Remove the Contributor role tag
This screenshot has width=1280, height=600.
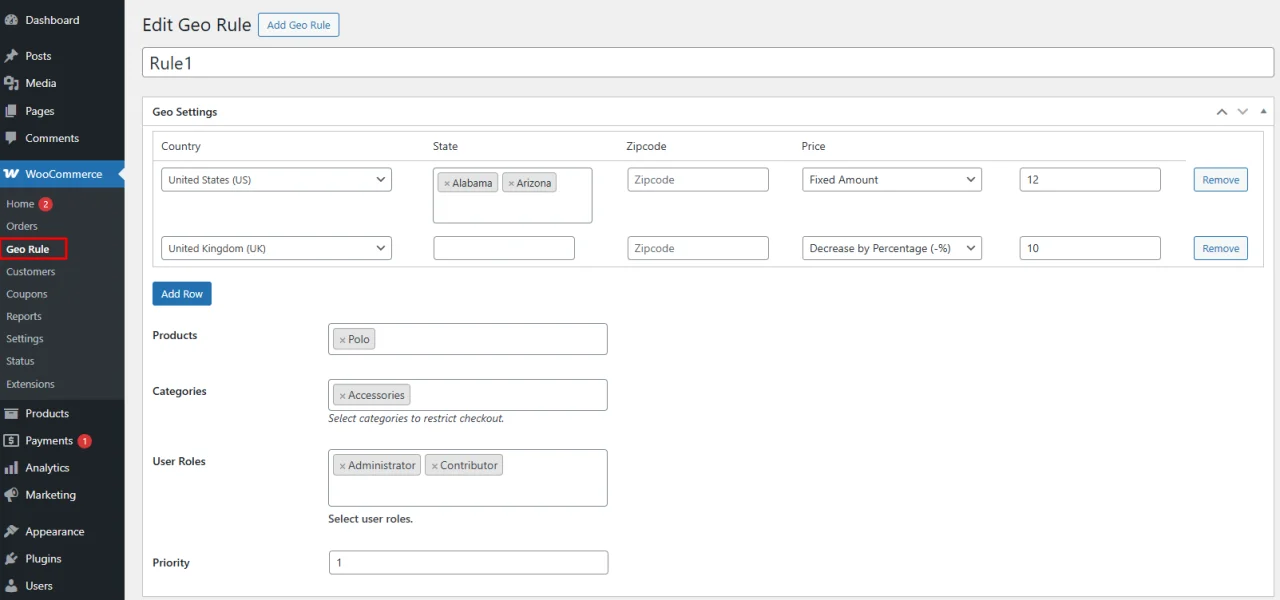434,466
